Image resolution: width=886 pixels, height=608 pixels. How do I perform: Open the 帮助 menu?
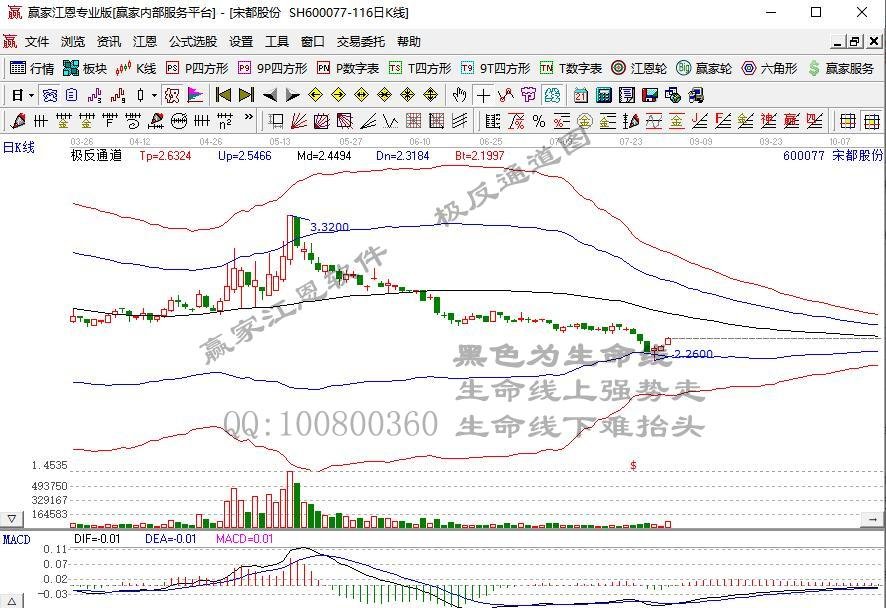[x=409, y=41]
